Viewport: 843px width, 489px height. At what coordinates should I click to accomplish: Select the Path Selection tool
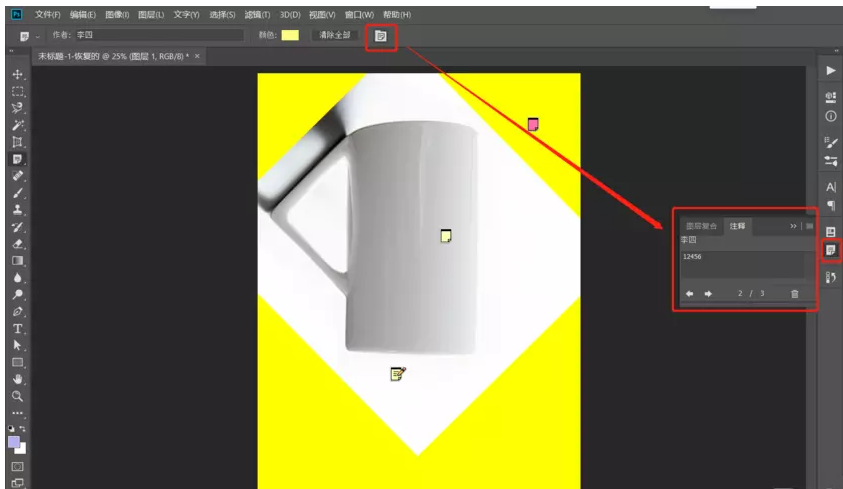click(x=17, y=346)
